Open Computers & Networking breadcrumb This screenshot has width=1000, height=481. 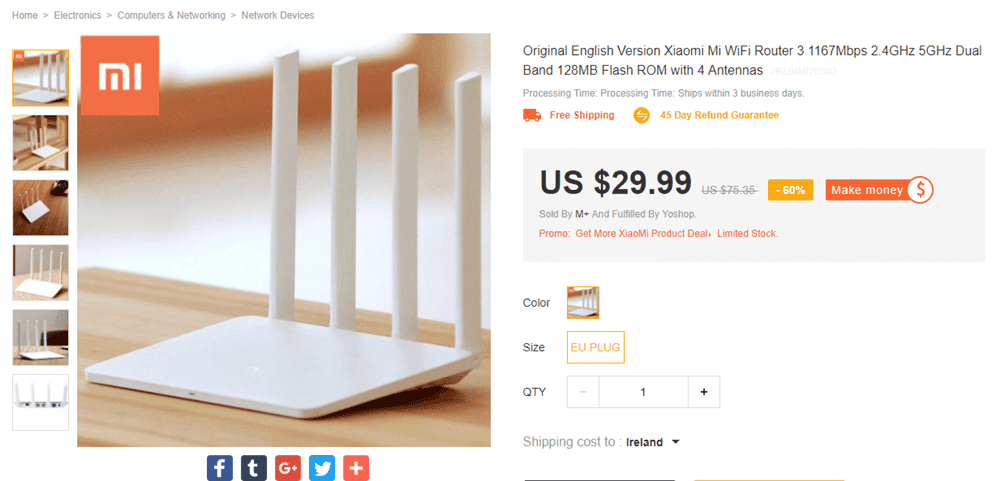pyautogui.click(x=170, y=15)
